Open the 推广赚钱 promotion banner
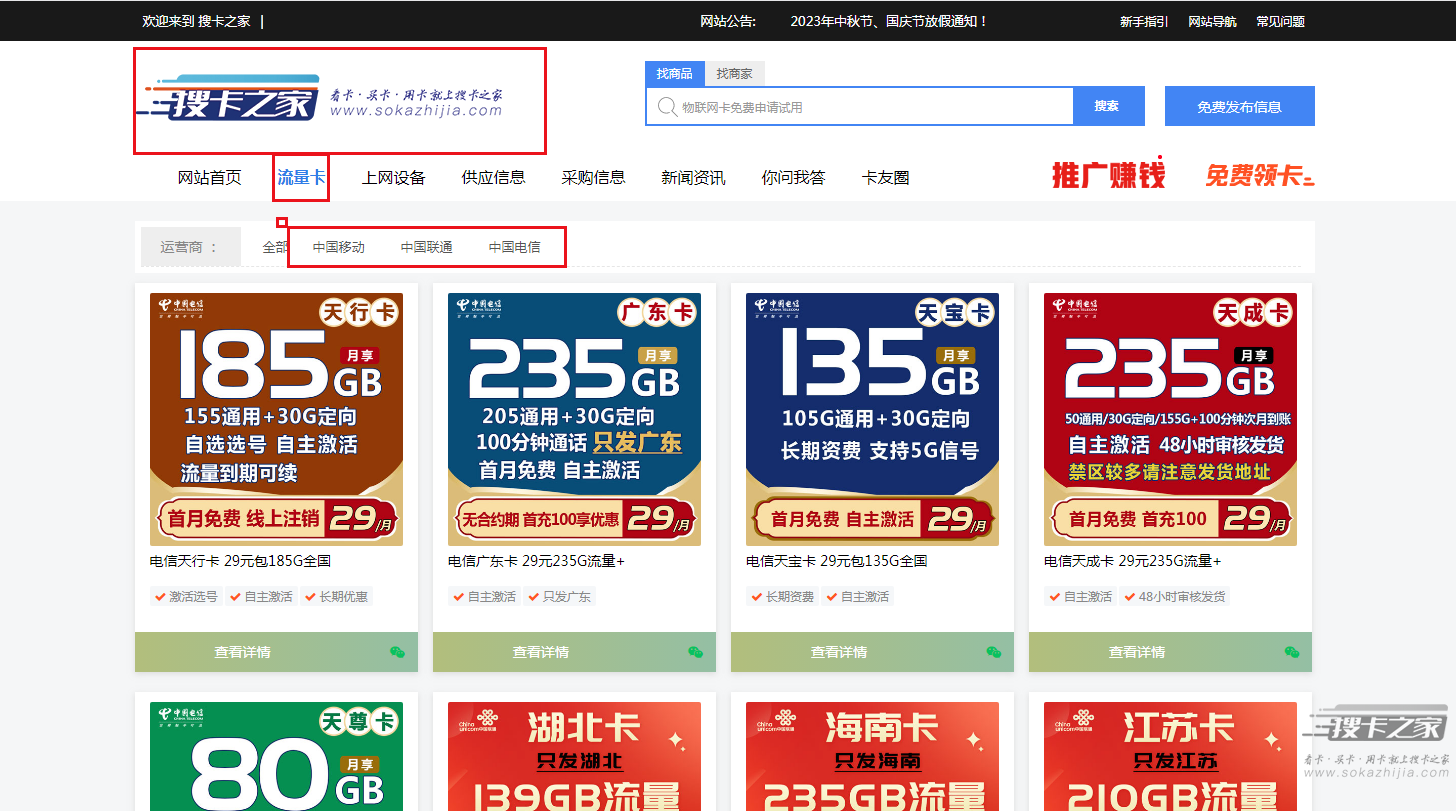 (x=1108, y=175)
